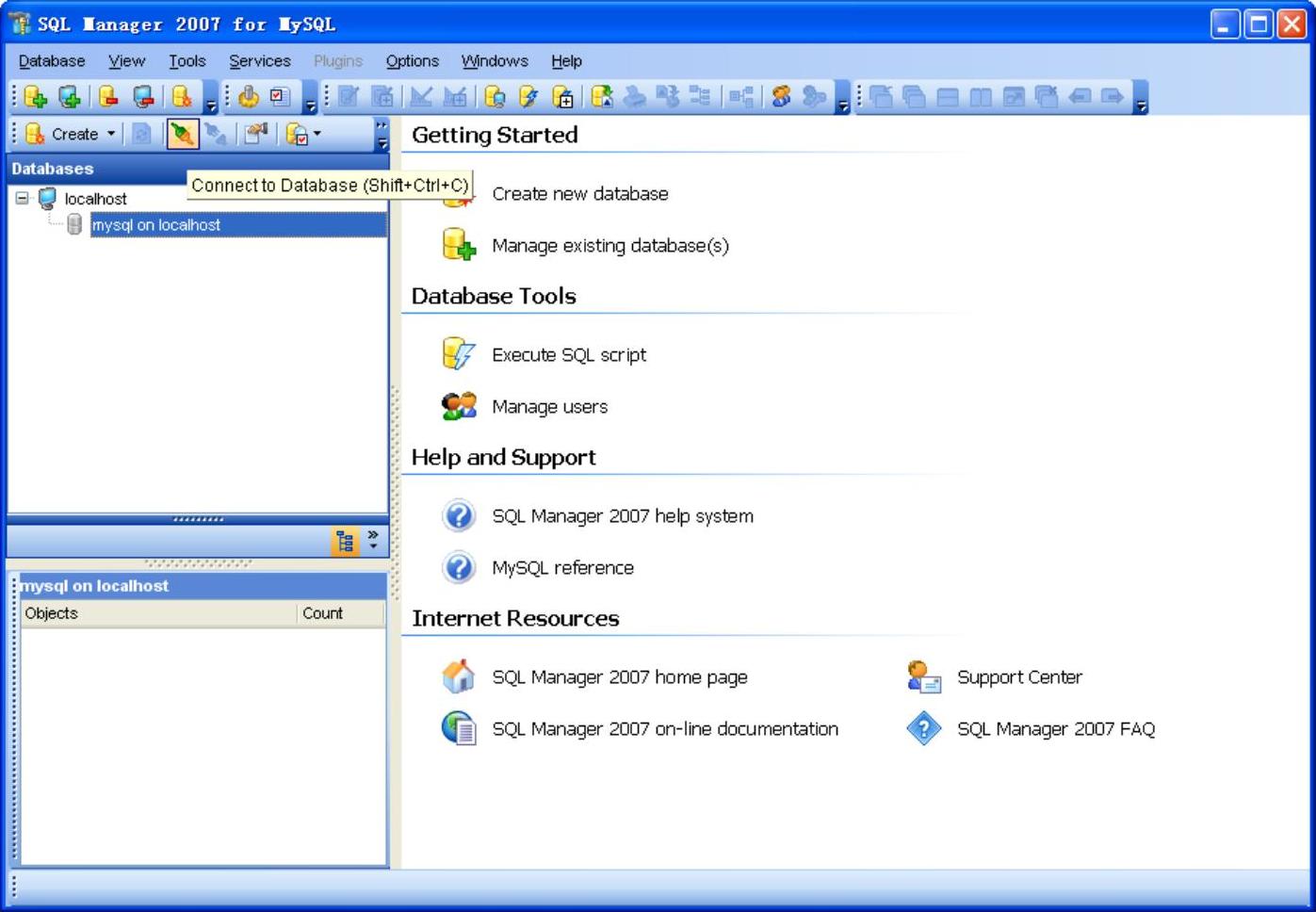Open the Support Center link

pyautogui.click(x=1019, y=676)
